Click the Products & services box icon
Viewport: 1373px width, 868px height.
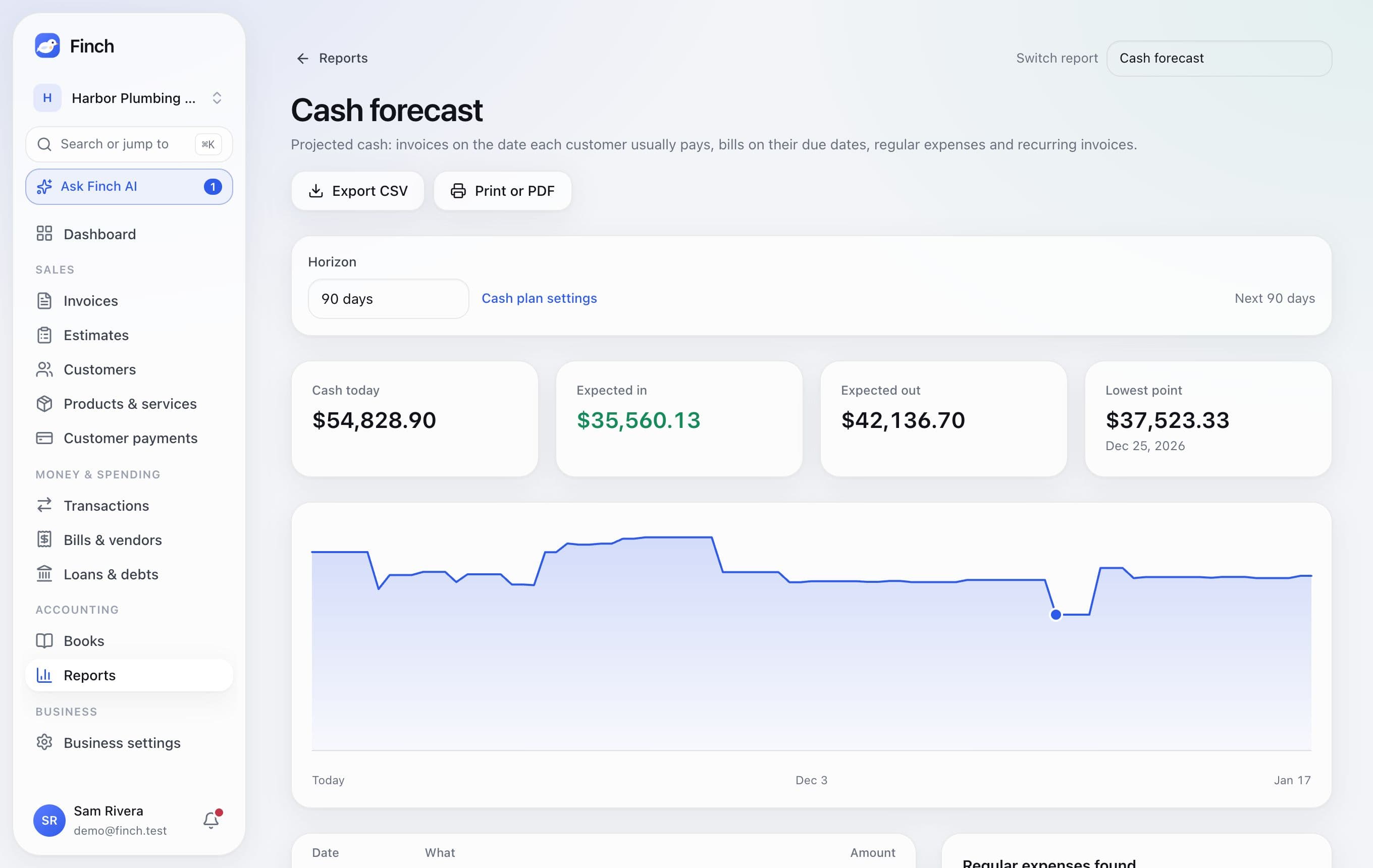coord(44,404)
